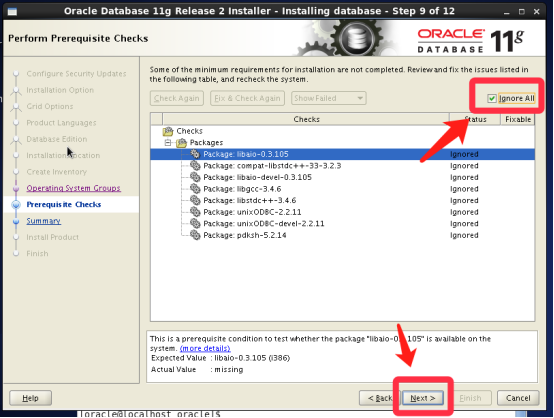This screenshot has width=554, height=418.
Task: Click the Check Again button
Action: 177,98
